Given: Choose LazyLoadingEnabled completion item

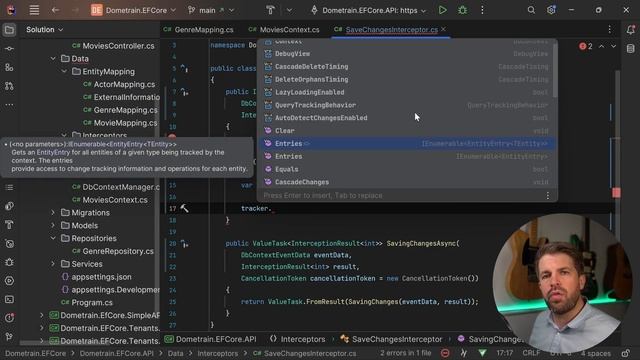Looking at the screenshot, I should pyautogui.click(x=407, y=92).
